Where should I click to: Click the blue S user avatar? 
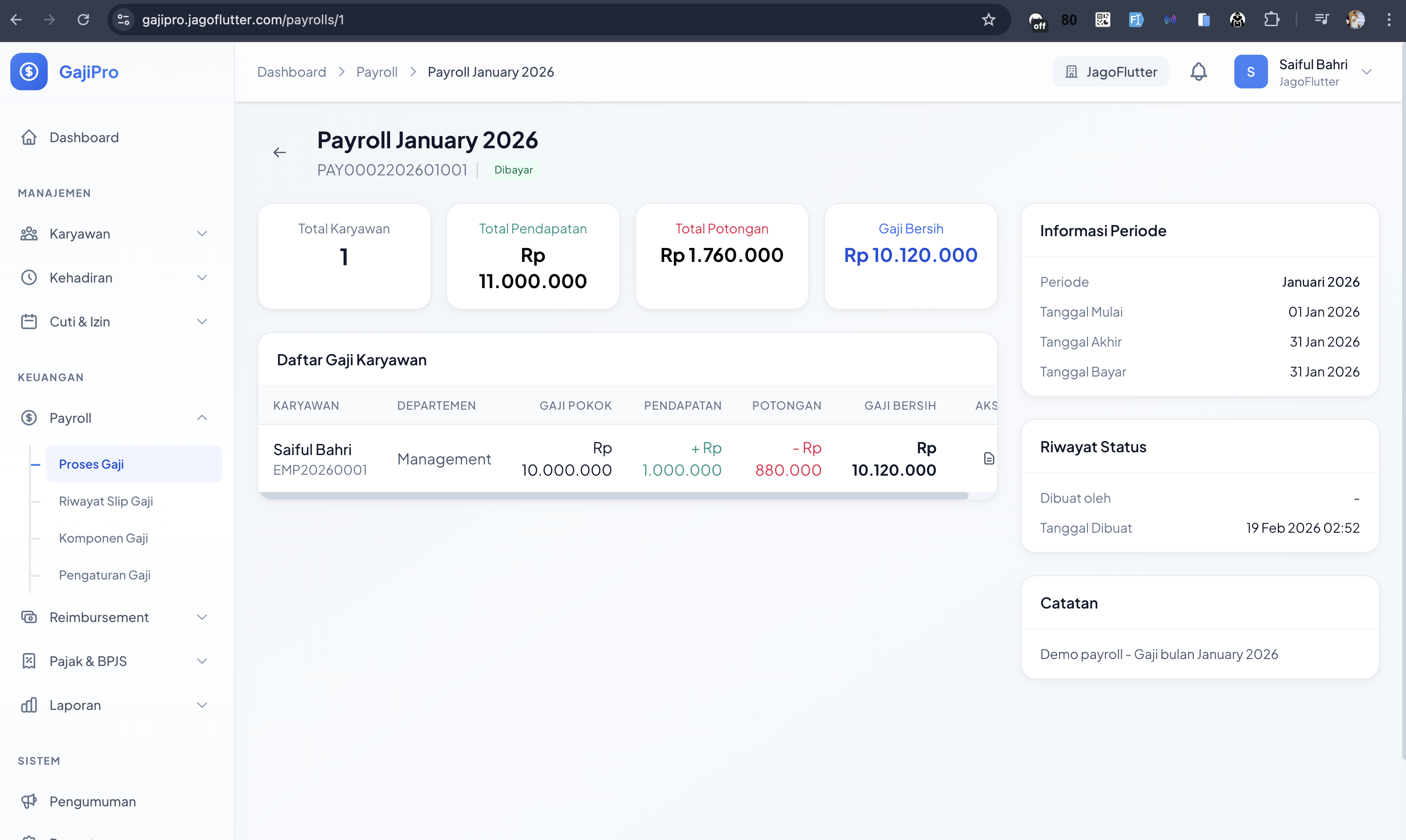1251,72
